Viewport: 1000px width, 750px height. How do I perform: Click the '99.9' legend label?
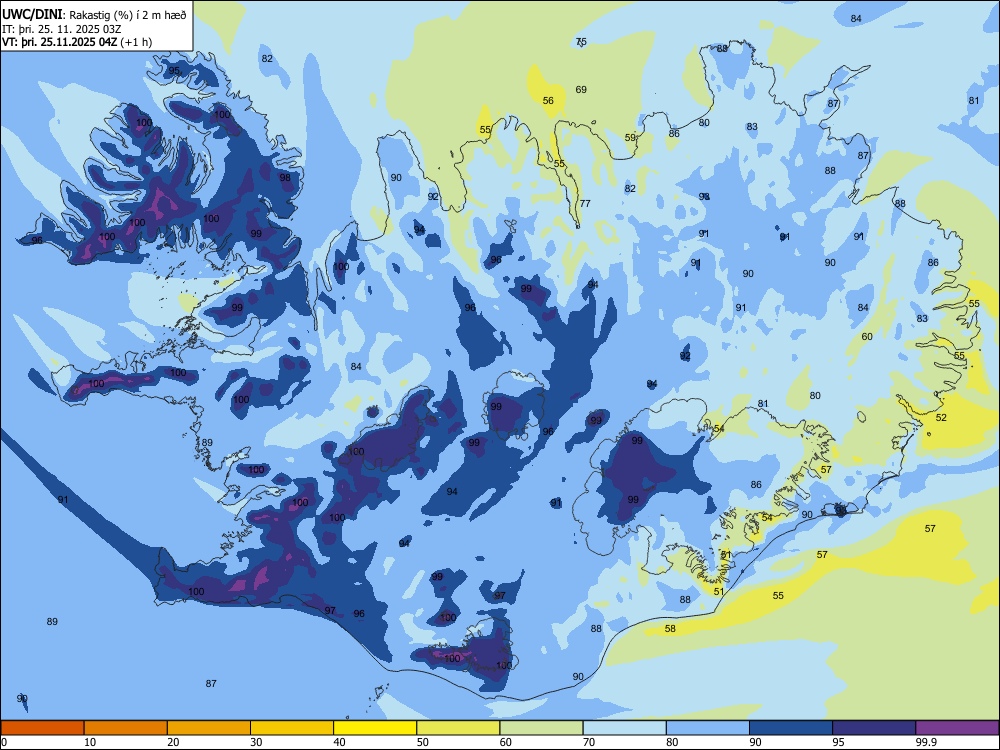click(925, 742)
